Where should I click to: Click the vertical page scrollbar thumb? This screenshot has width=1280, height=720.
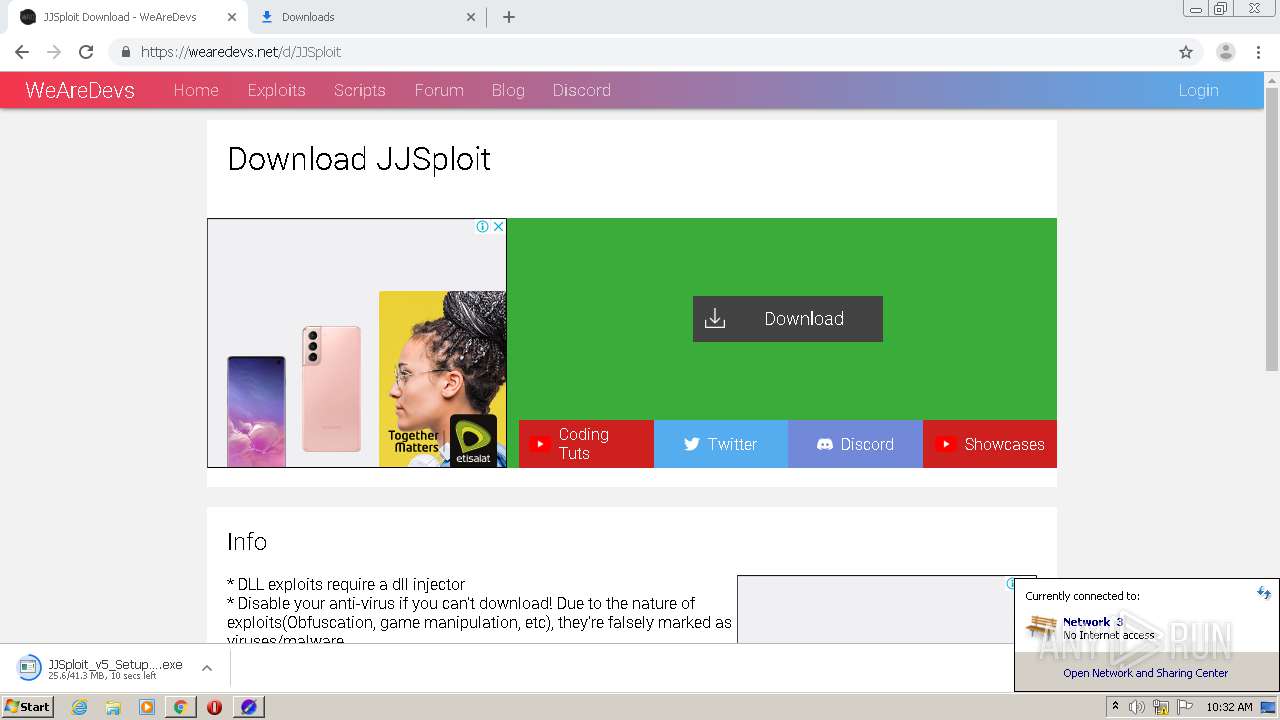point(1272,229)
